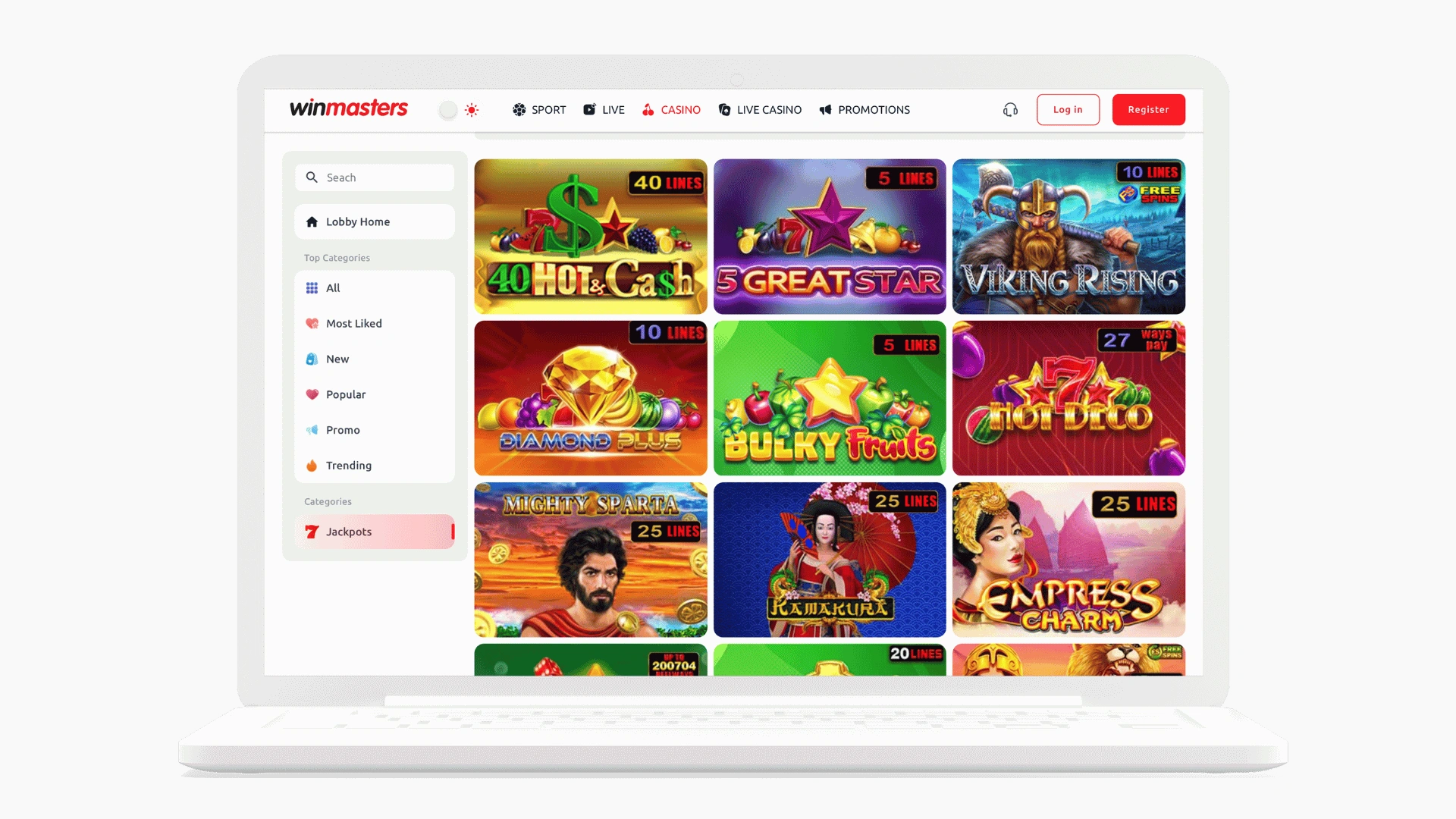Image resolution: width=1456 pixels, height=819 pixels.
Task: Open the Bulky Fruits game thumbnail
Action: 829,398
